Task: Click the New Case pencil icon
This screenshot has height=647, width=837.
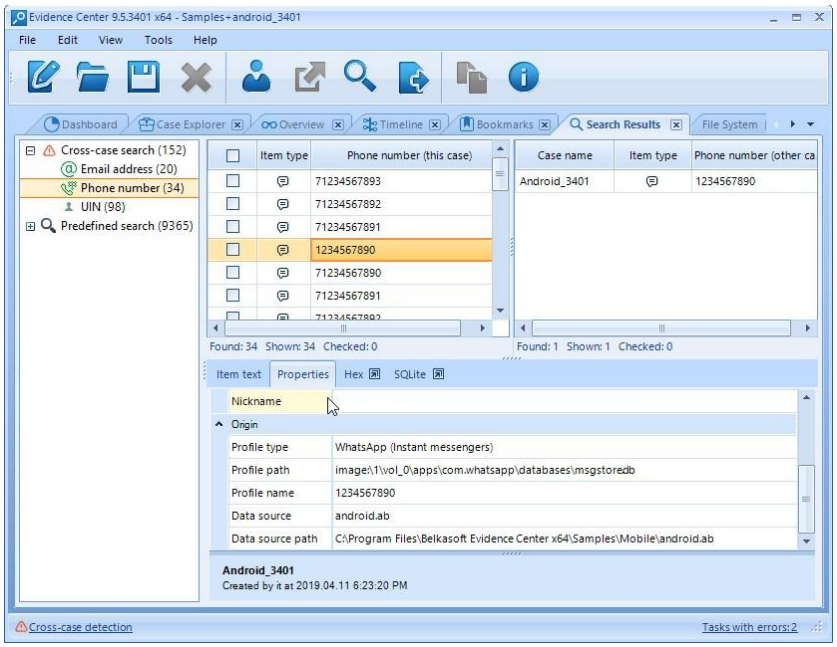Action: (43, 77)
